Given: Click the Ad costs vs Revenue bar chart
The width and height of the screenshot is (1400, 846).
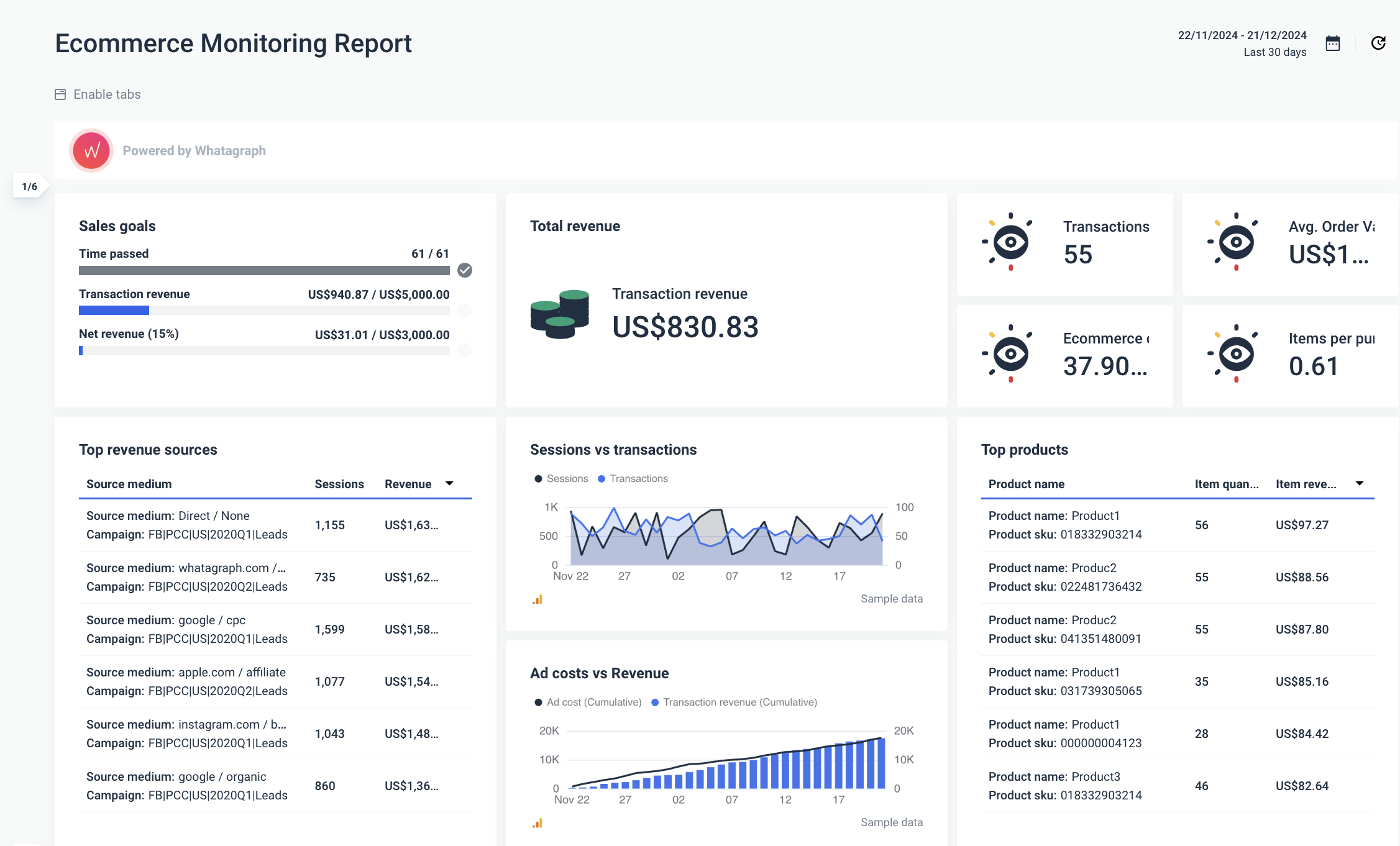Looking at the screenshot, I should click(x=726, y=761).
